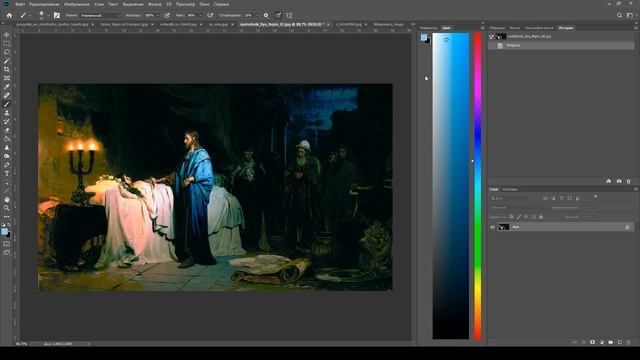This screenshot has width=640, height=360.
Task: Toggle layer filtering switch in Layers panel
Action: (596, 197)
